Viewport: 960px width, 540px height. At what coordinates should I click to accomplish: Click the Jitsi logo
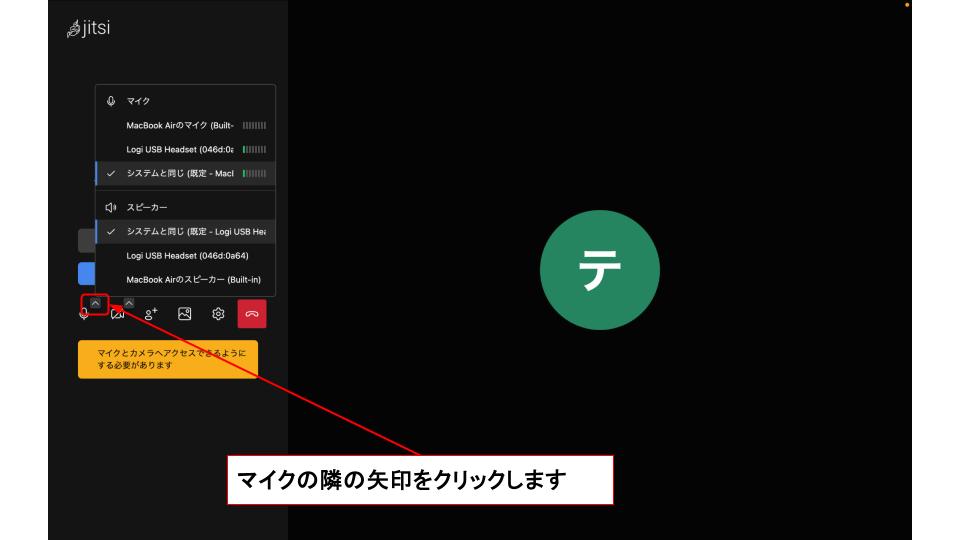[88, 29]
